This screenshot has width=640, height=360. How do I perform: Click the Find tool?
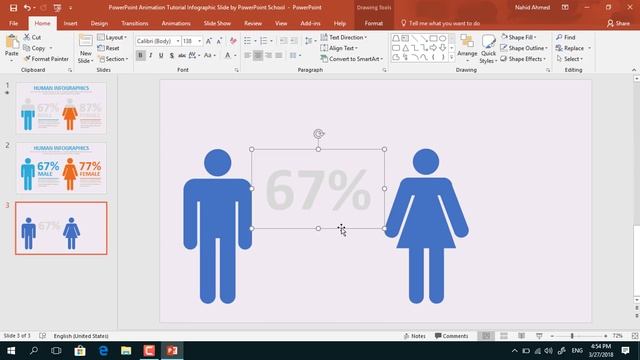pyautogui.click(x=566, y=37)
